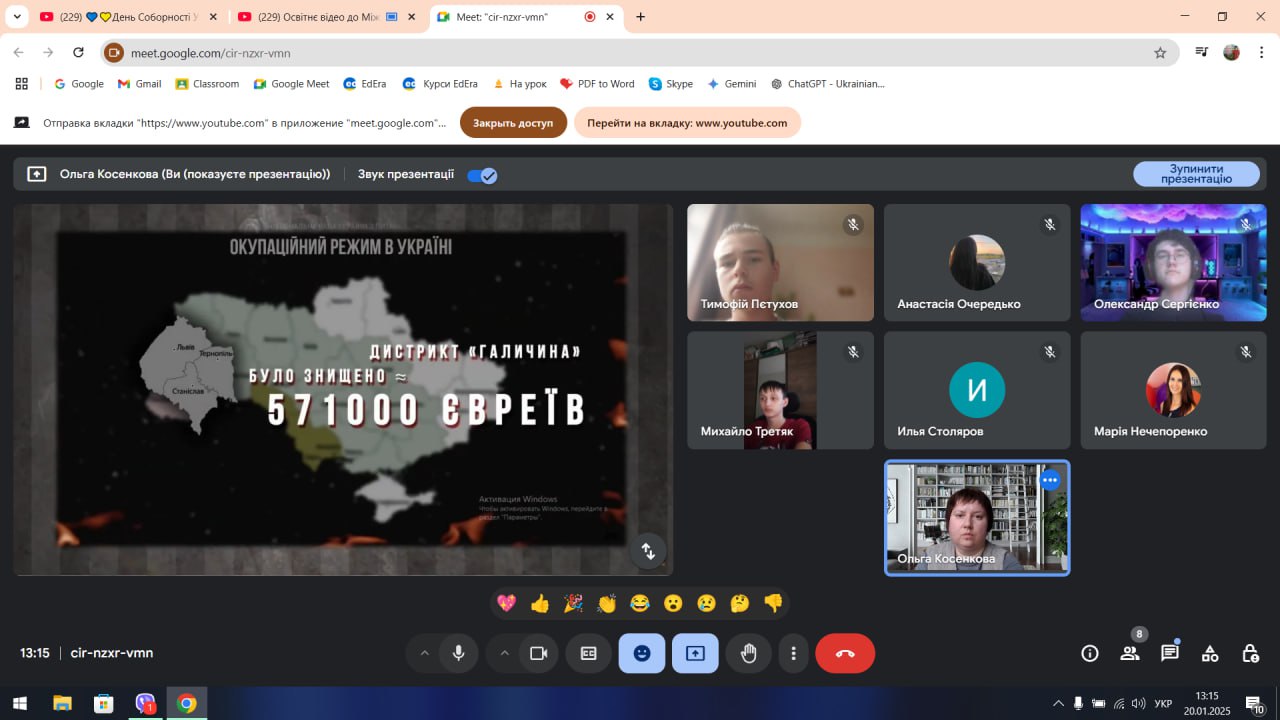Expand video settings arrow beside camera
Screen dimensions: 1280x720
click(504, 653)
